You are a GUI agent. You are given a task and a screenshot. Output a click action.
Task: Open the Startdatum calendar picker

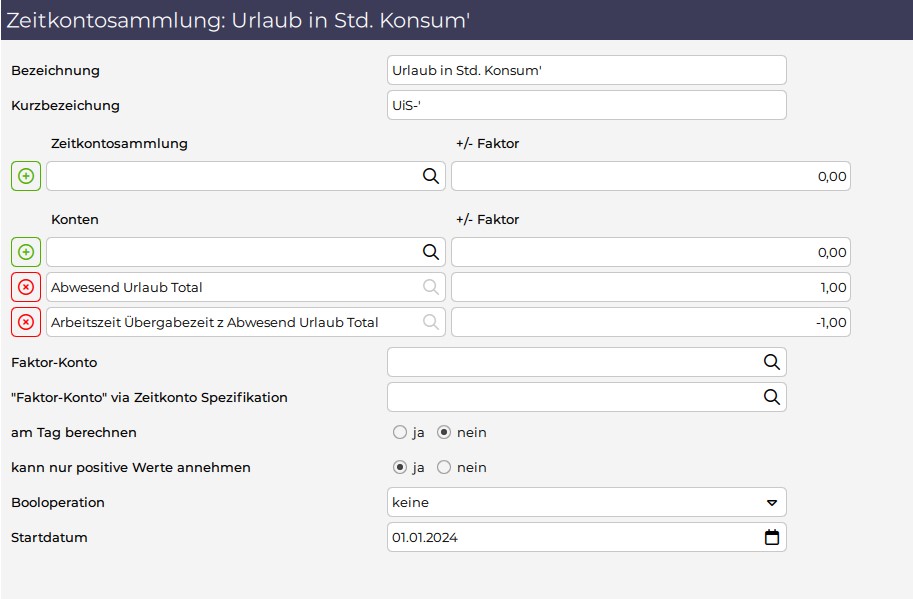[x=772, y=537]
